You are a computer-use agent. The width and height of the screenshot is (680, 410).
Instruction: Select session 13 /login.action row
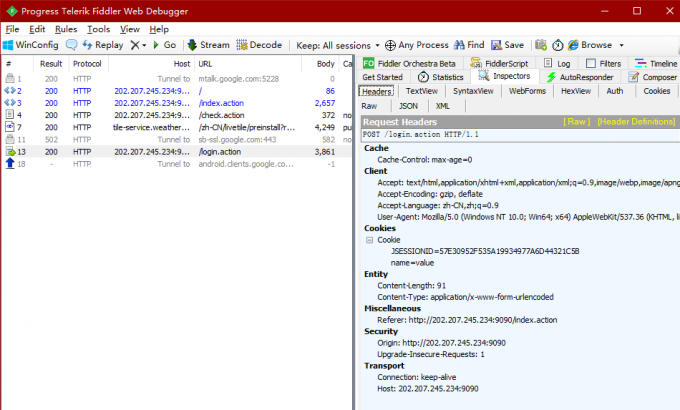(177, 152)
